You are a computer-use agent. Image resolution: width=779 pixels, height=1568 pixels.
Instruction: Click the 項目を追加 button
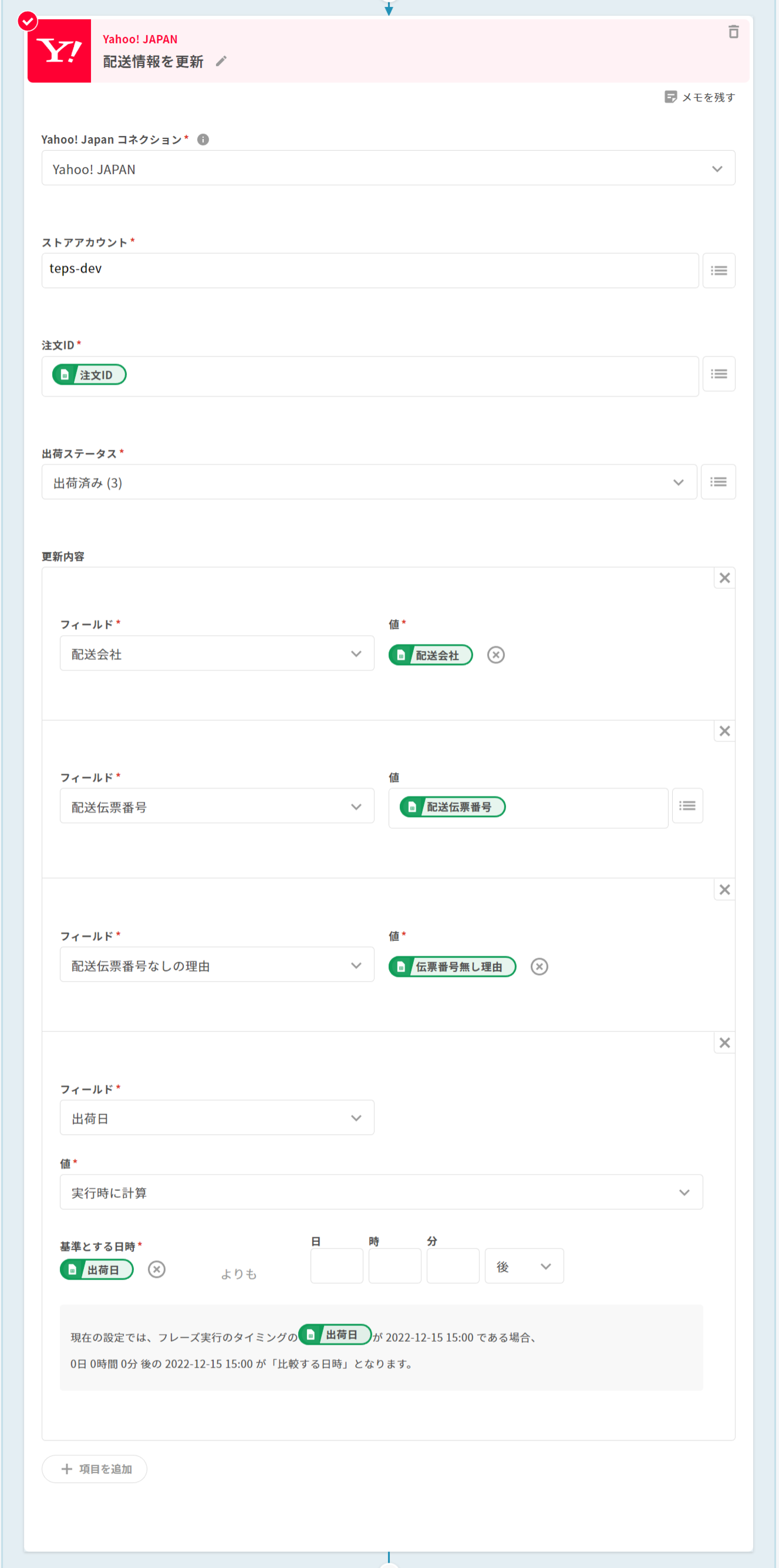pyautogui.click(x=95, y=1469)
